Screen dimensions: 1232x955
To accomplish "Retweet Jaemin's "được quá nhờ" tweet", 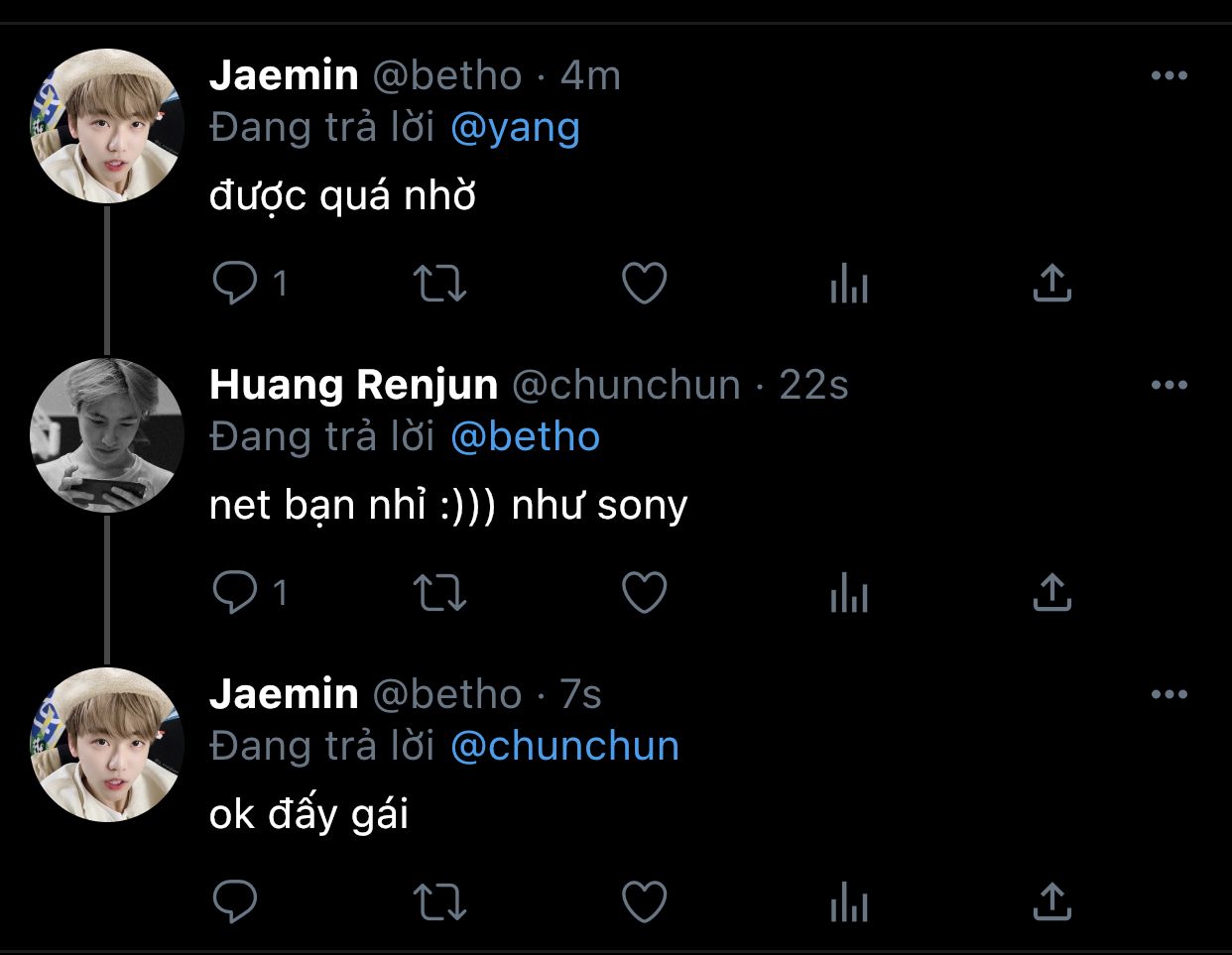I will pos(438,284).
